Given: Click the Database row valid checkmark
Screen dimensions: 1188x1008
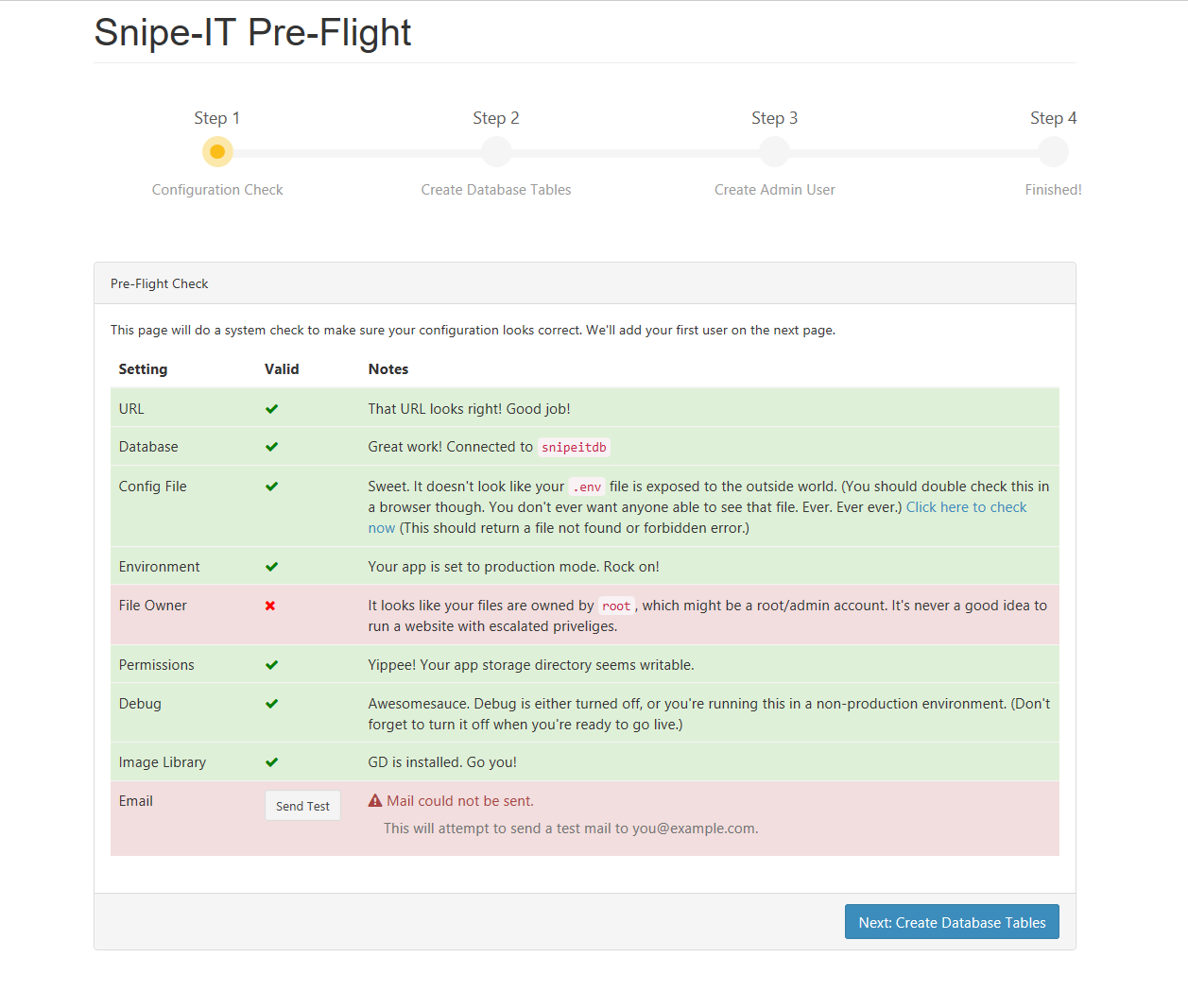Looking at the screenshot, I should [x=271, y=447].
